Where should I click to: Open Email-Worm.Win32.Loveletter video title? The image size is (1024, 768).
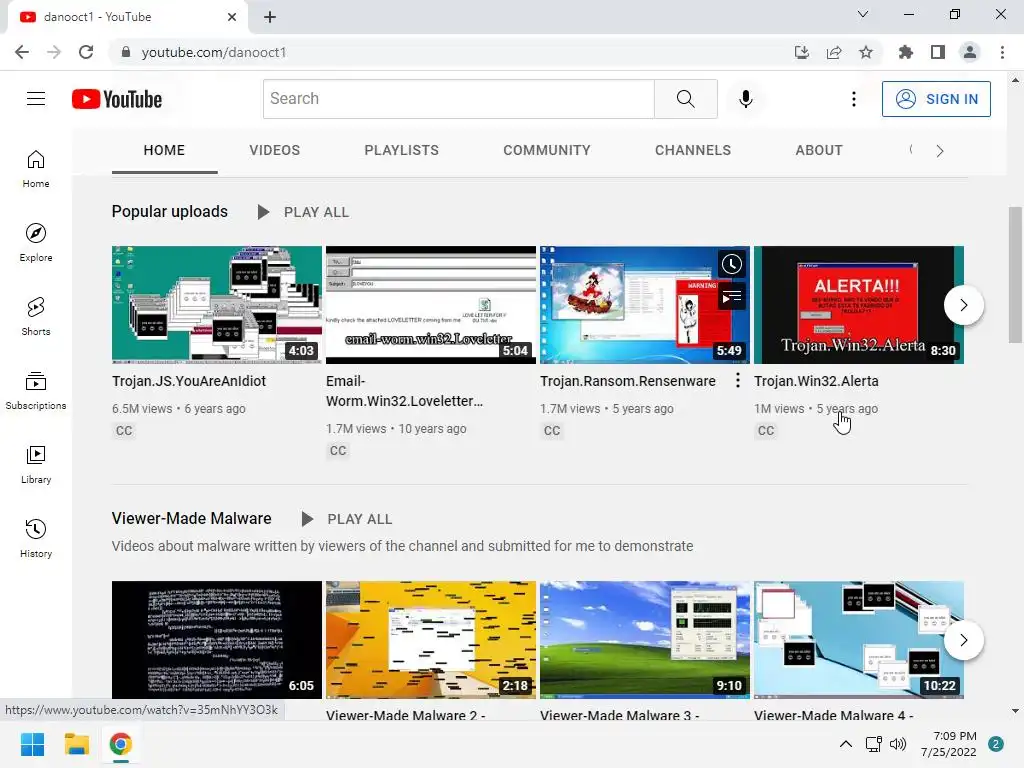pyautogui.click(x=404, y=391)
